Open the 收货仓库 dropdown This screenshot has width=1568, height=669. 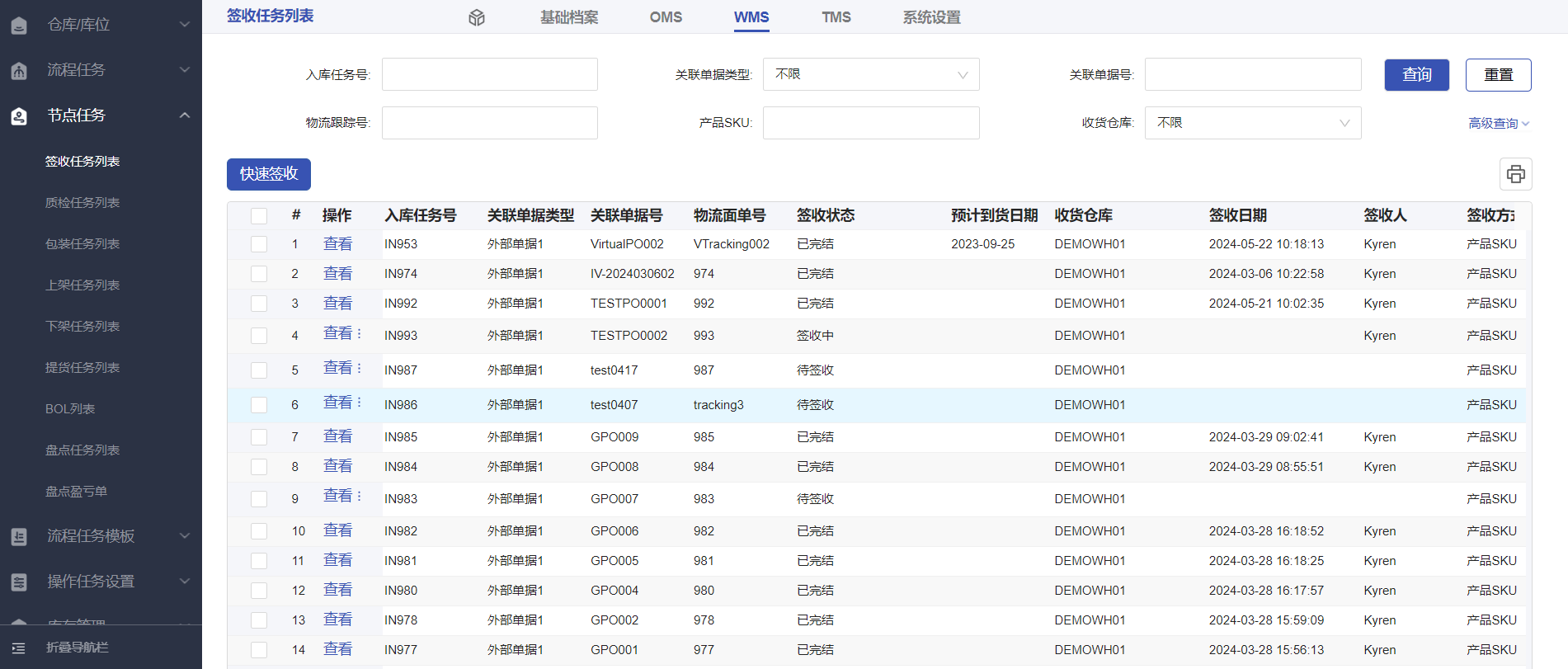pos(1253,123)
